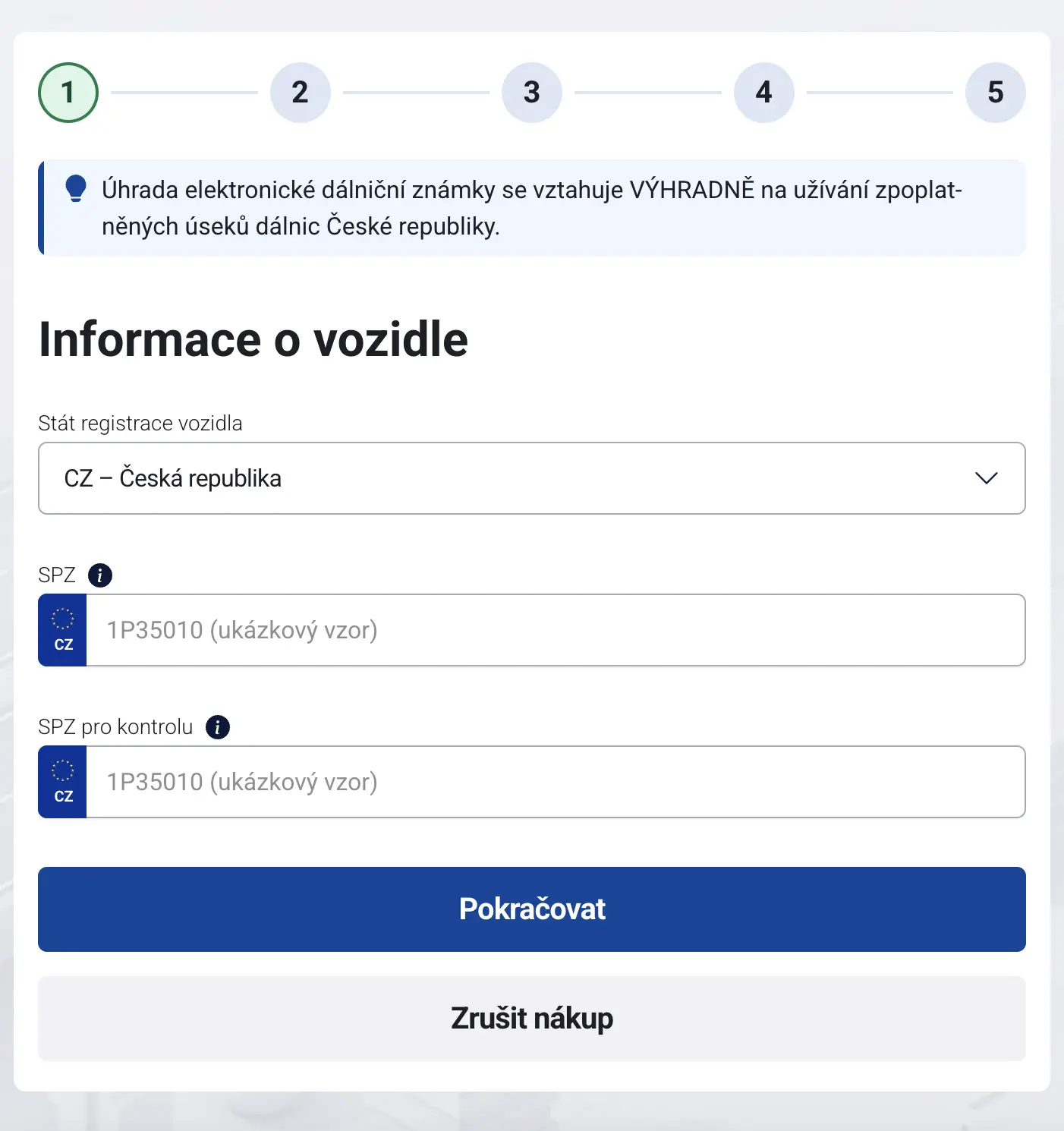Click step 4 circle in the wizard
Image resolution: width=1064 pixels, height=1131 pixels.
pos(764,93)
